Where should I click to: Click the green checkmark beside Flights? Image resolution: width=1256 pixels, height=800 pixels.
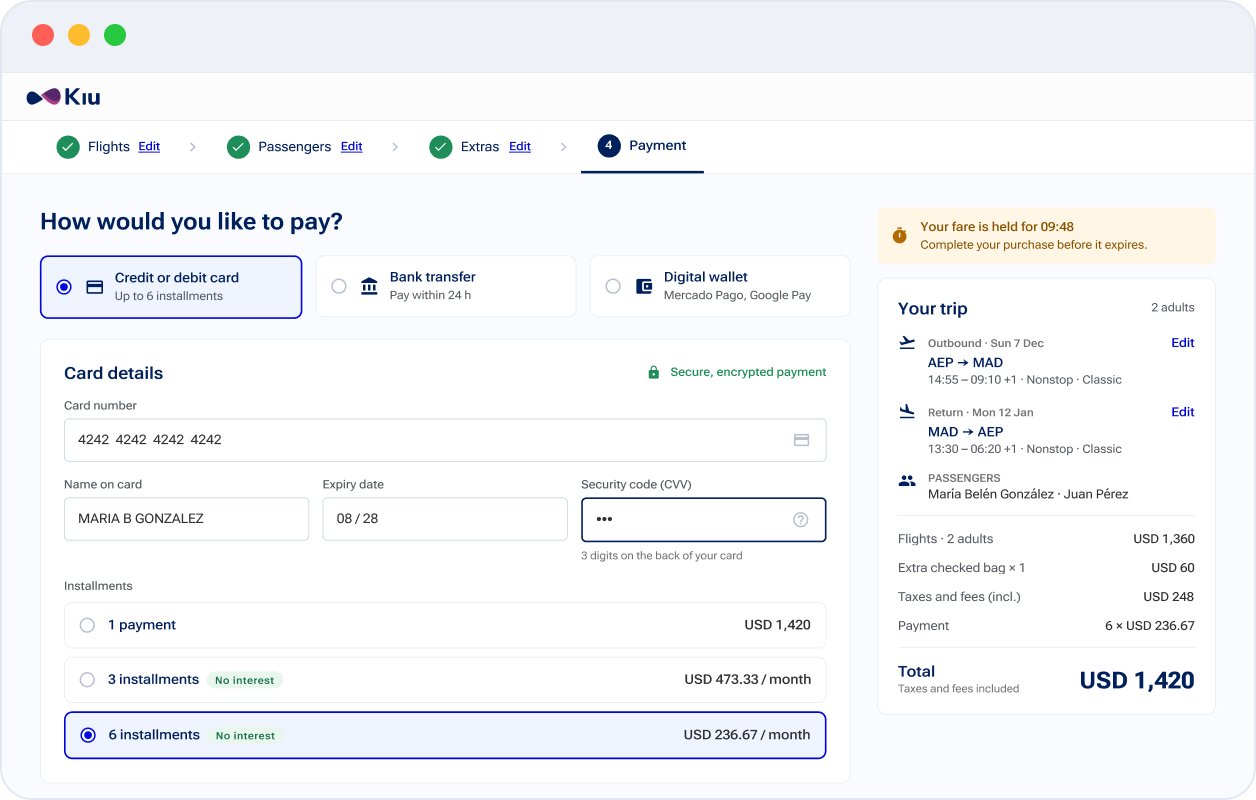[68, 147]
